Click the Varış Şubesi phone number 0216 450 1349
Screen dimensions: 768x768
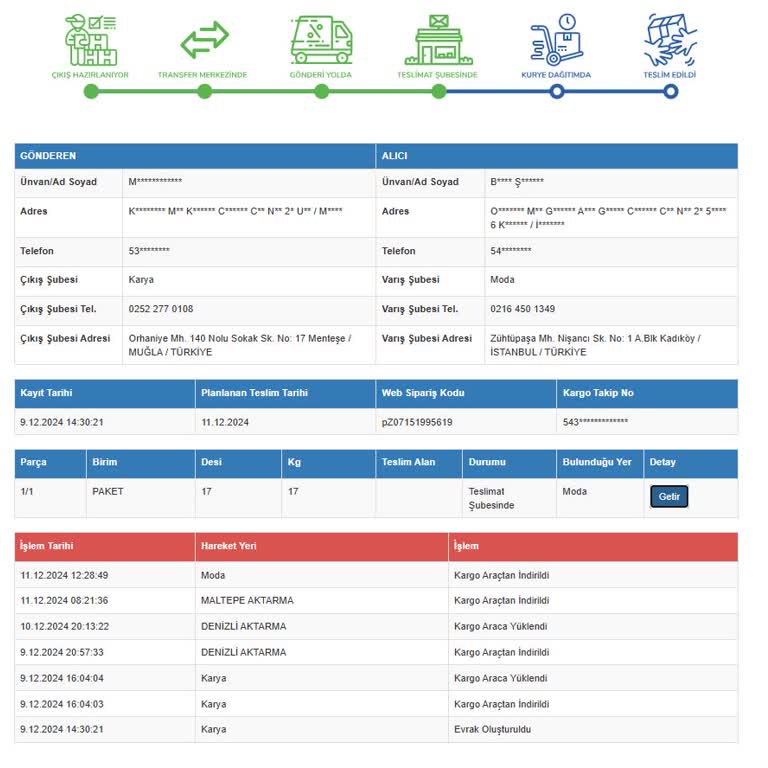523,309
